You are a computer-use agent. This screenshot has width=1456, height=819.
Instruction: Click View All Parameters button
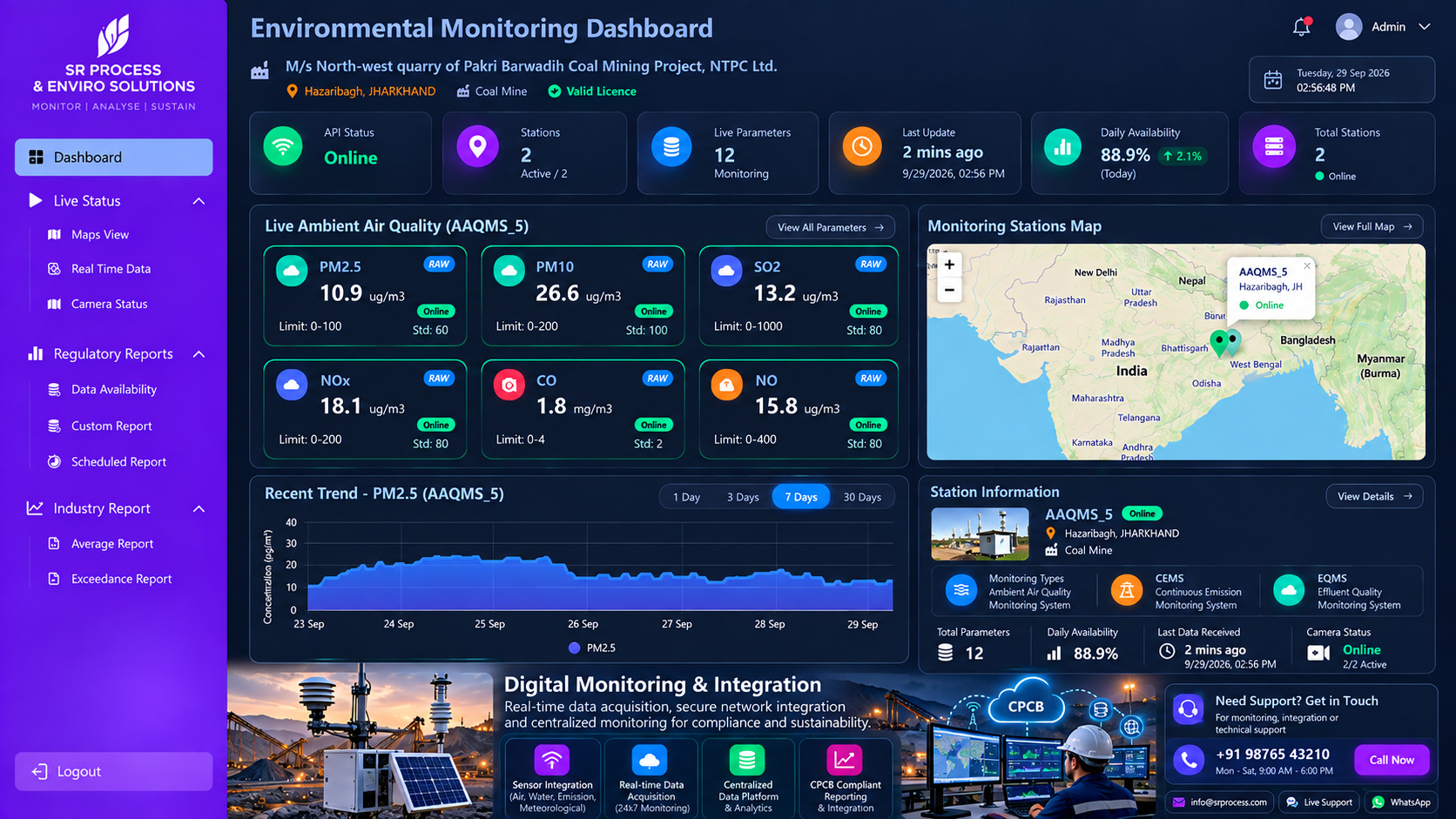tap(830, 227)
